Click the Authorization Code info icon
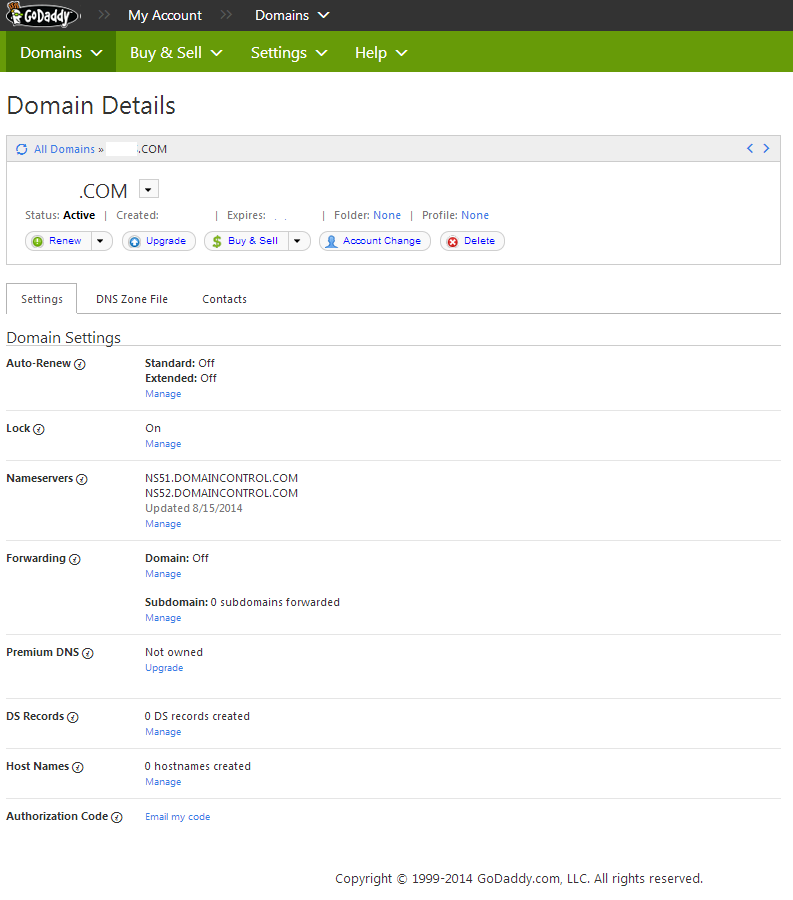Viewport: 793px width, 900px height. (117, 817)
